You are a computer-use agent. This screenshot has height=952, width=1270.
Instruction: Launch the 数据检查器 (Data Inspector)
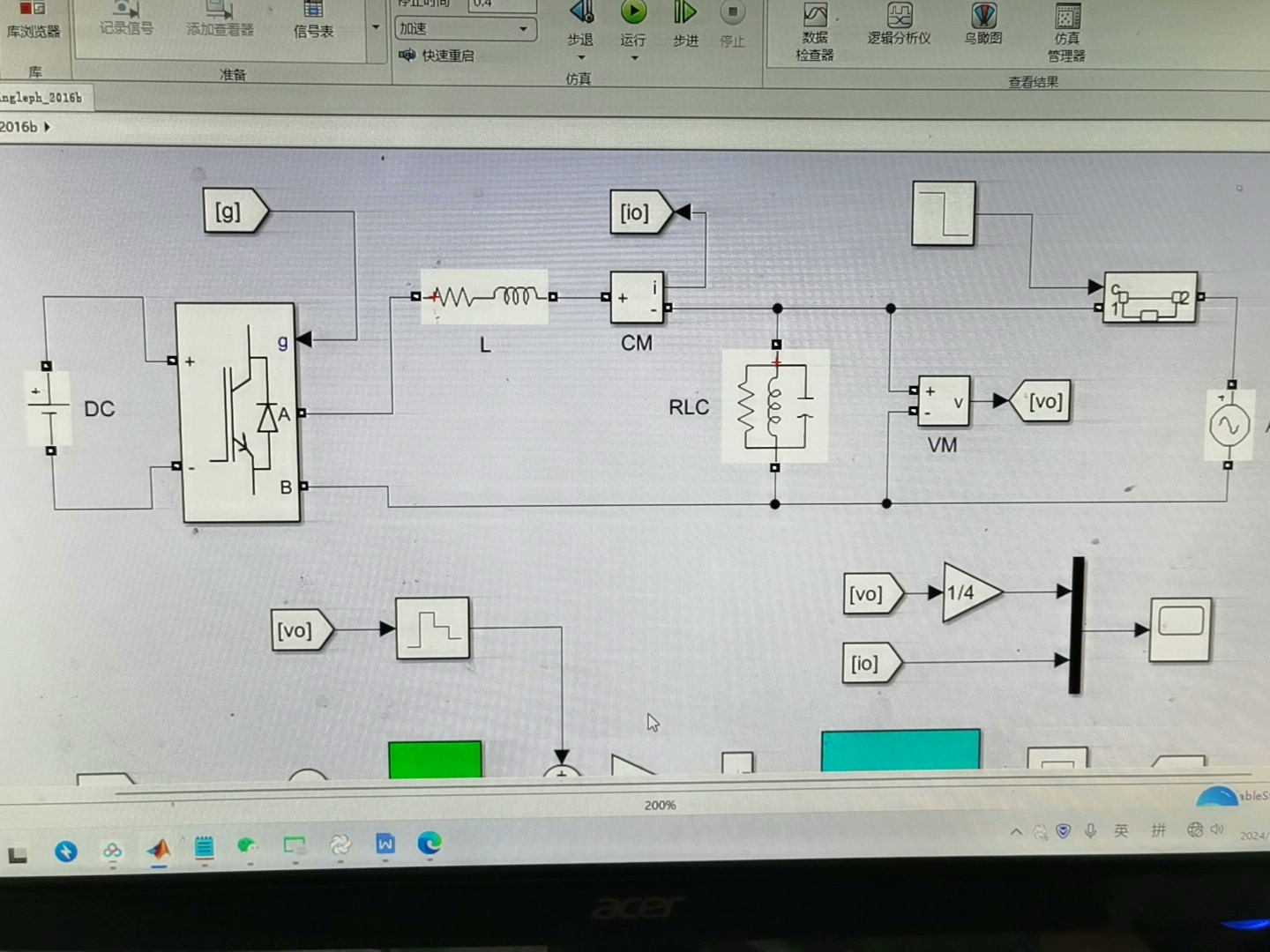click(813, 26)
